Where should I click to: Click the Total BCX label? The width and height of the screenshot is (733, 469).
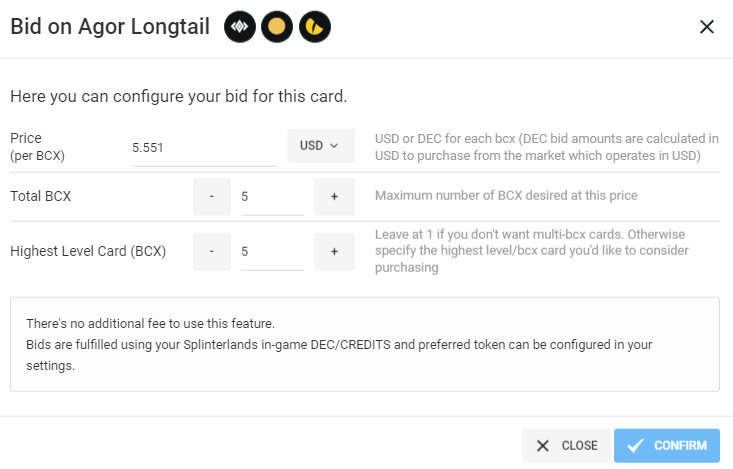click(41, 196)
